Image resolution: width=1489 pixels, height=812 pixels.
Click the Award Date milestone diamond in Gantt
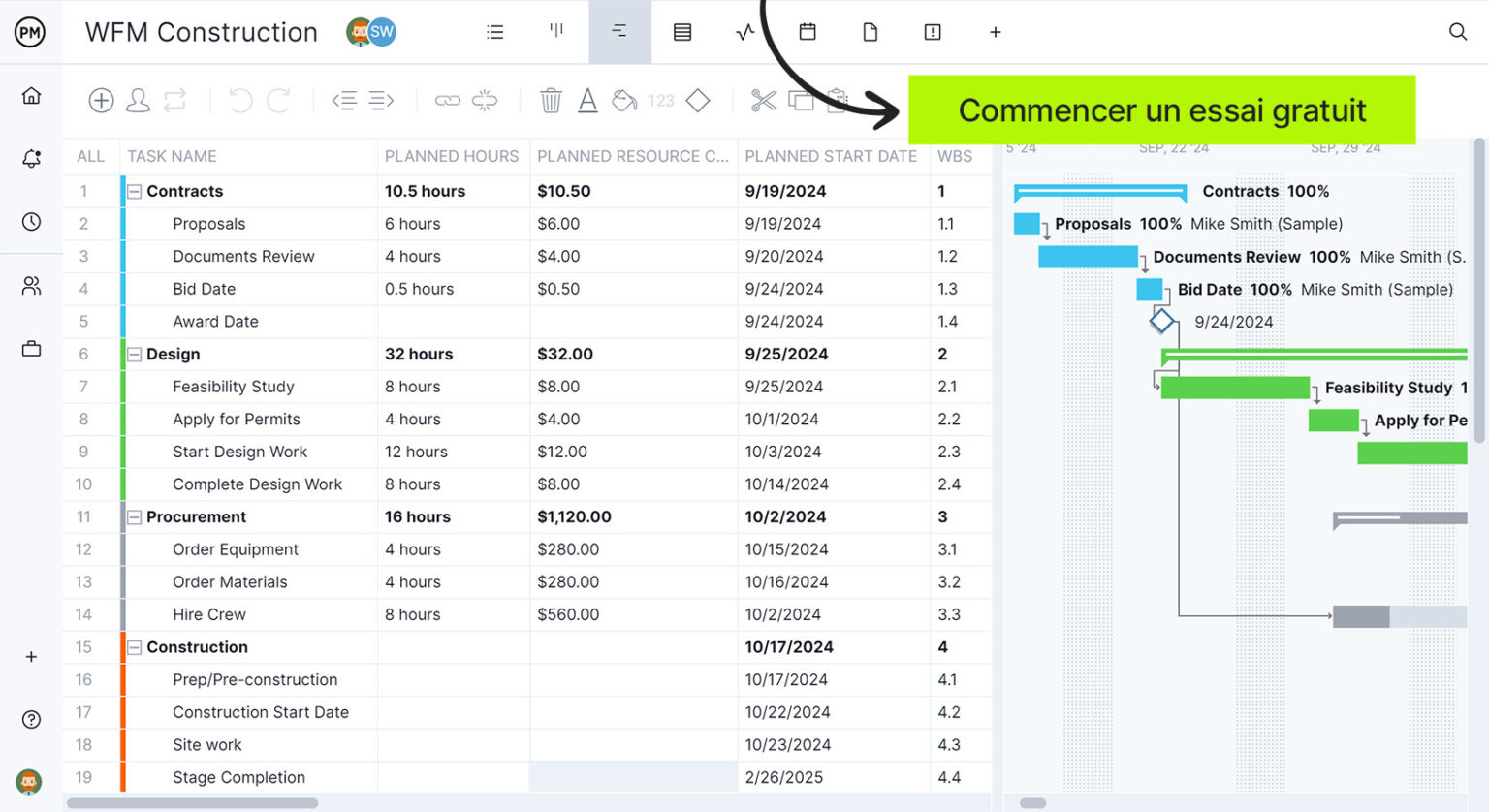pos(1161,321)
